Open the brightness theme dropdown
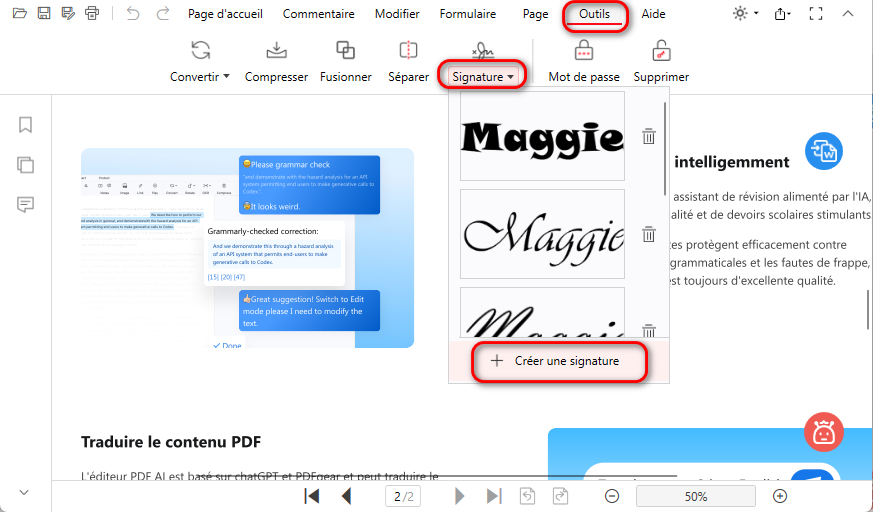This screenshot has width=873, height=512. (746, 13)
